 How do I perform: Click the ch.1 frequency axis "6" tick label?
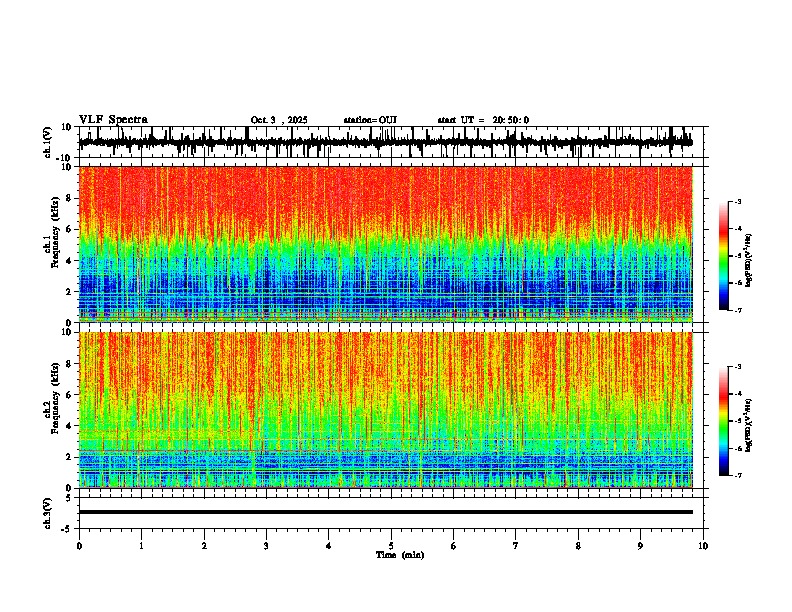[69, 229]
